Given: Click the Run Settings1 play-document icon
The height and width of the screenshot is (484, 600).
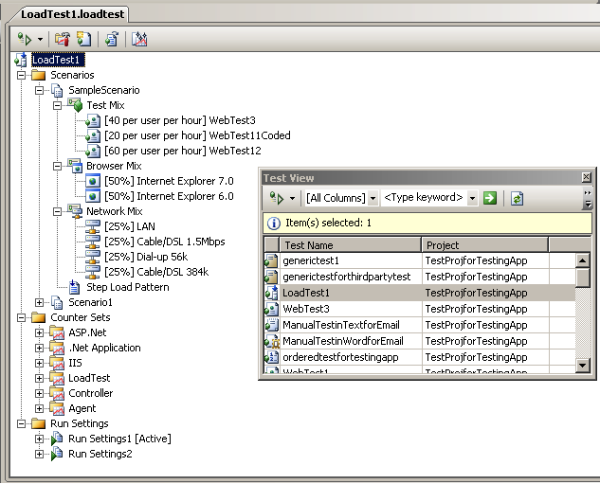Looking at the screenshot, I should pos(57,438).
